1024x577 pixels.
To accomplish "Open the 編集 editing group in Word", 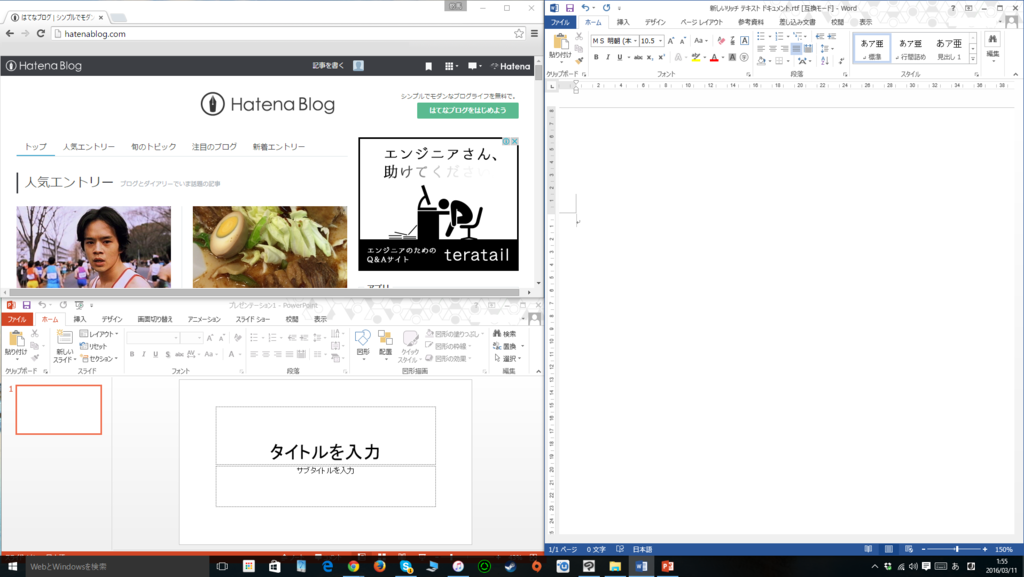I will [x=993, y=46].
